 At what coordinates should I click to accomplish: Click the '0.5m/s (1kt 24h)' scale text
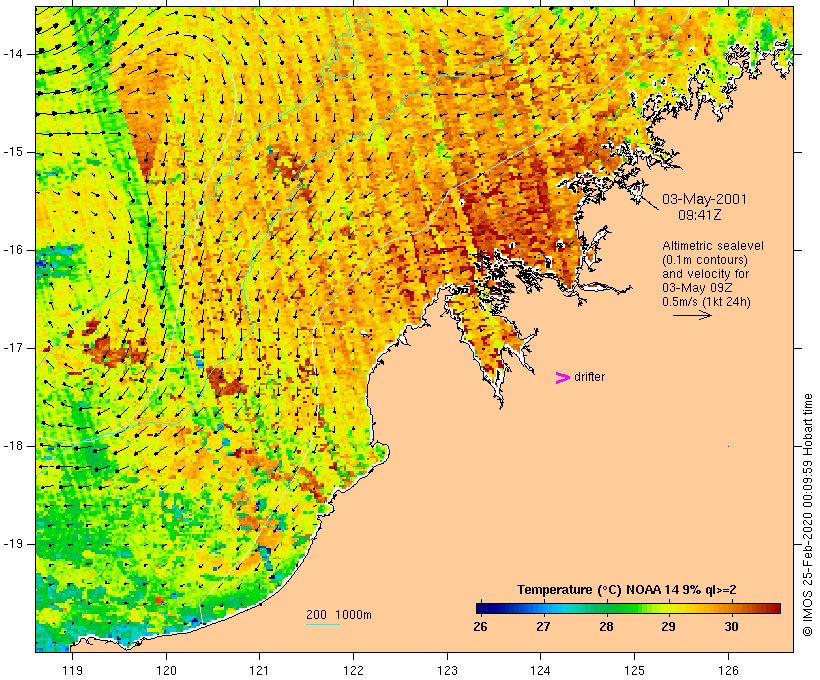(x=706, y=302)
